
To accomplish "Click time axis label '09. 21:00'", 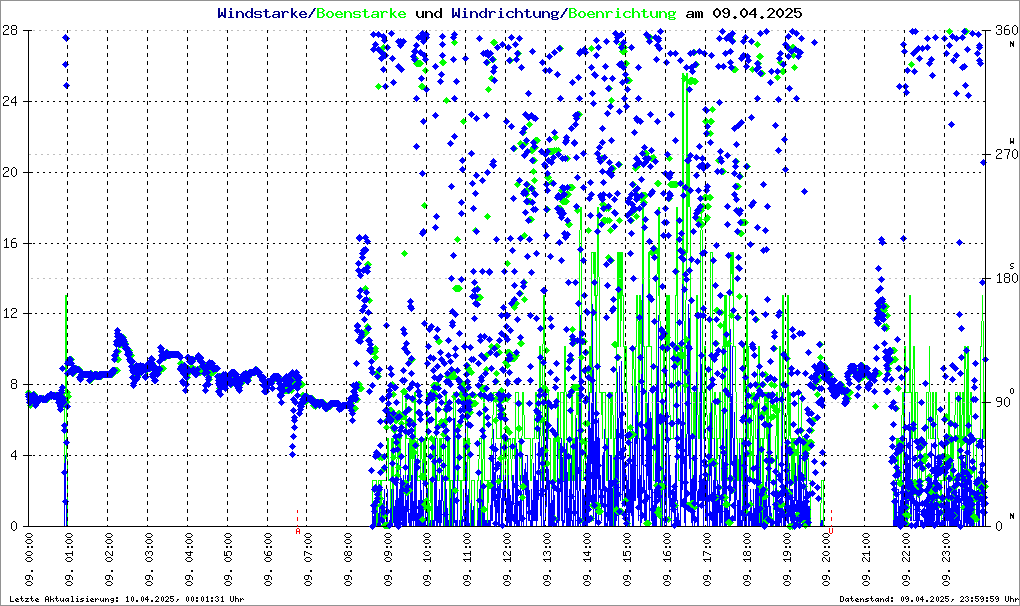I will point(866,560).
